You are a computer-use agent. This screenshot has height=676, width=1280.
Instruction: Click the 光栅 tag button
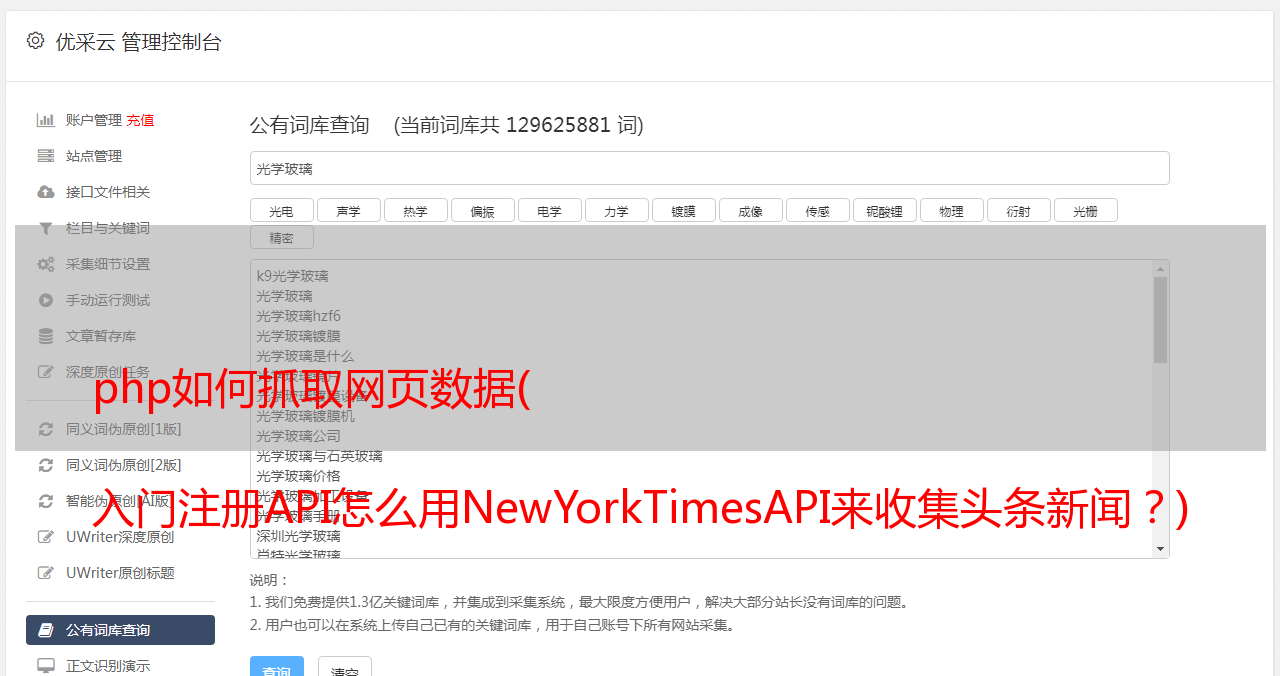pyautogui.click(x=1085, y=210)
